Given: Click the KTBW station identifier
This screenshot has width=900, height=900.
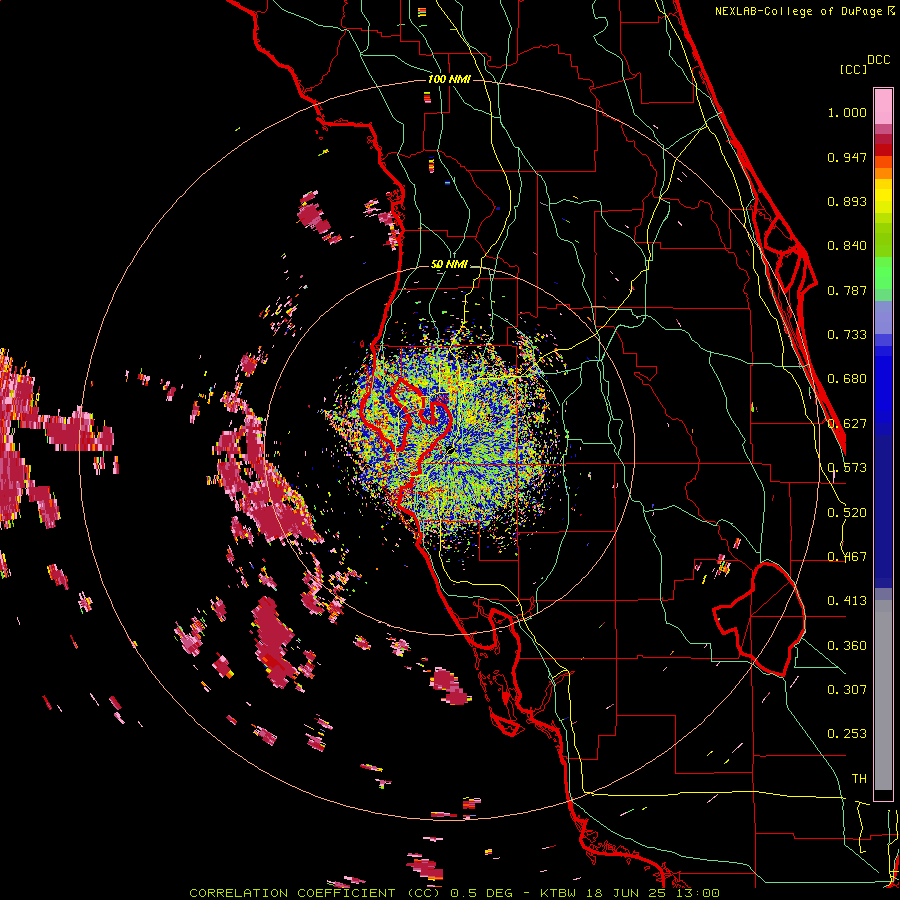Looking at the screenshot, I should pos(557,893).
